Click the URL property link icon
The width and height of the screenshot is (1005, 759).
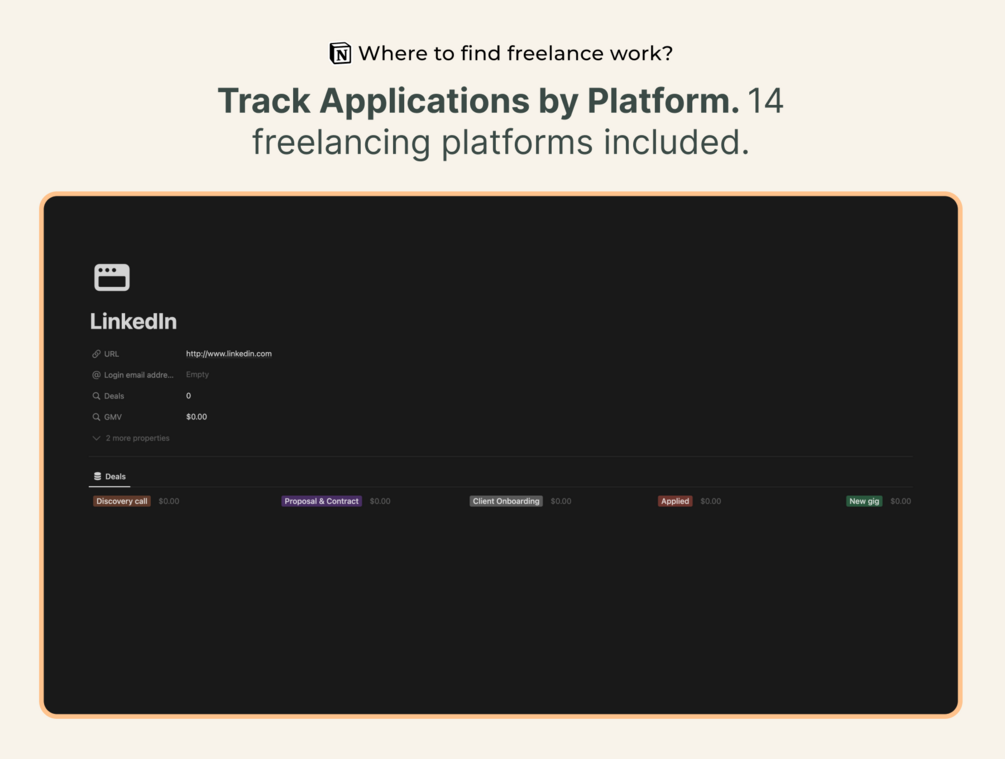(96, 354)
